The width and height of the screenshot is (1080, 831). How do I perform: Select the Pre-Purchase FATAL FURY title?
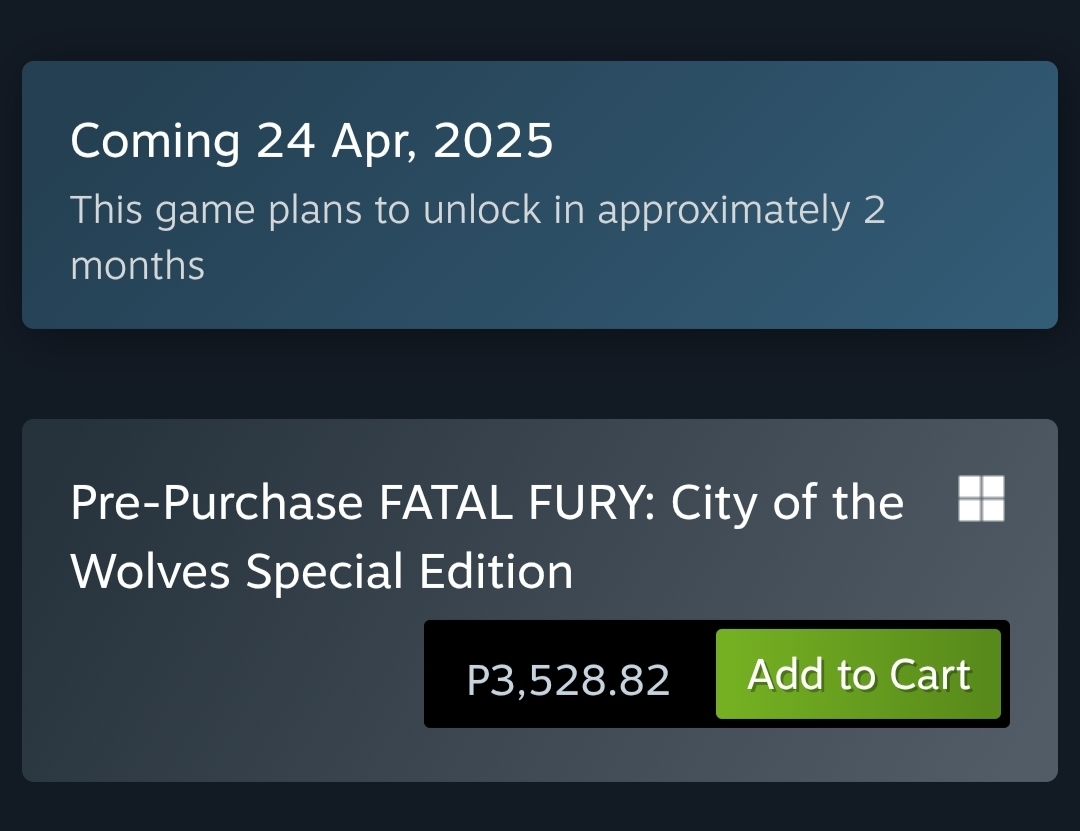487,537
